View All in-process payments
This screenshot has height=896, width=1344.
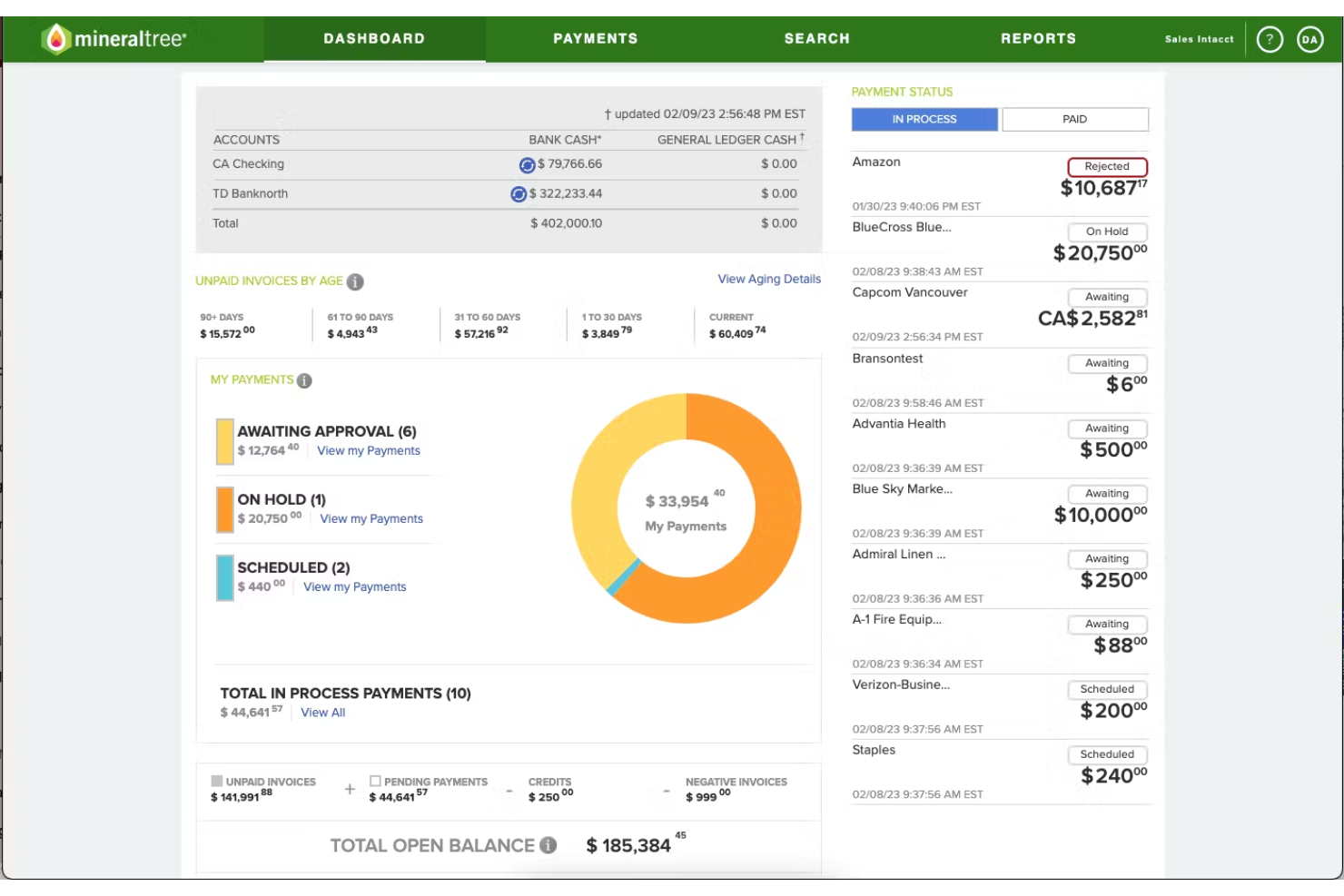click(322, 713)
